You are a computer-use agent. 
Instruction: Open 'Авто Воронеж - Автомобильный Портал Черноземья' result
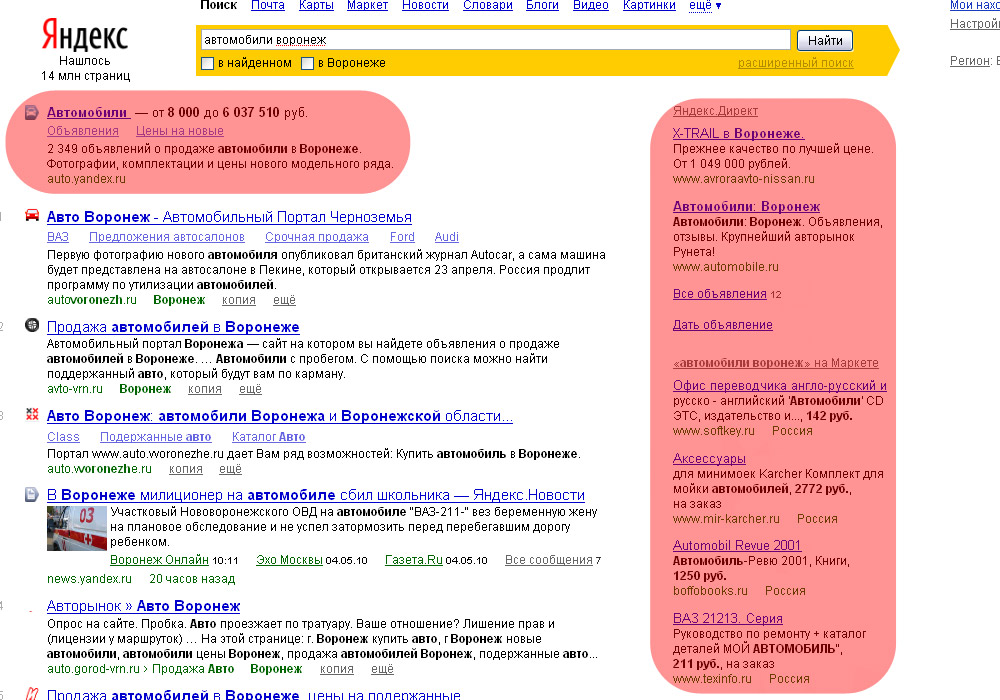[229, 217]
